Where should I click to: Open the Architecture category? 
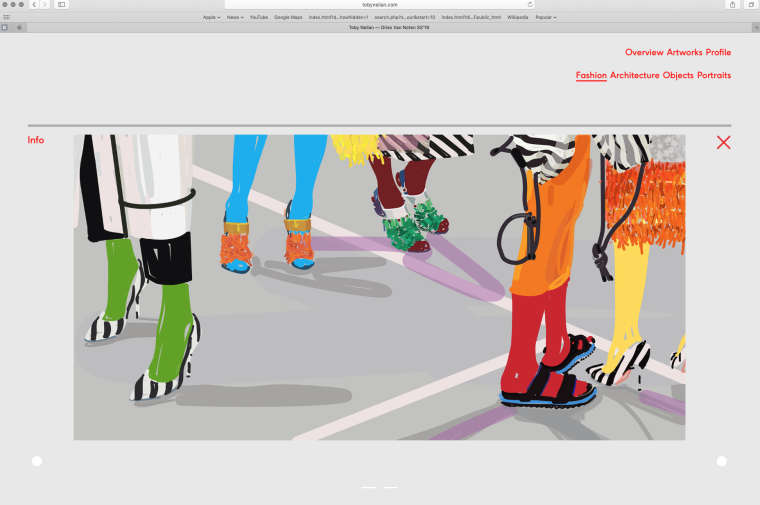634,75
